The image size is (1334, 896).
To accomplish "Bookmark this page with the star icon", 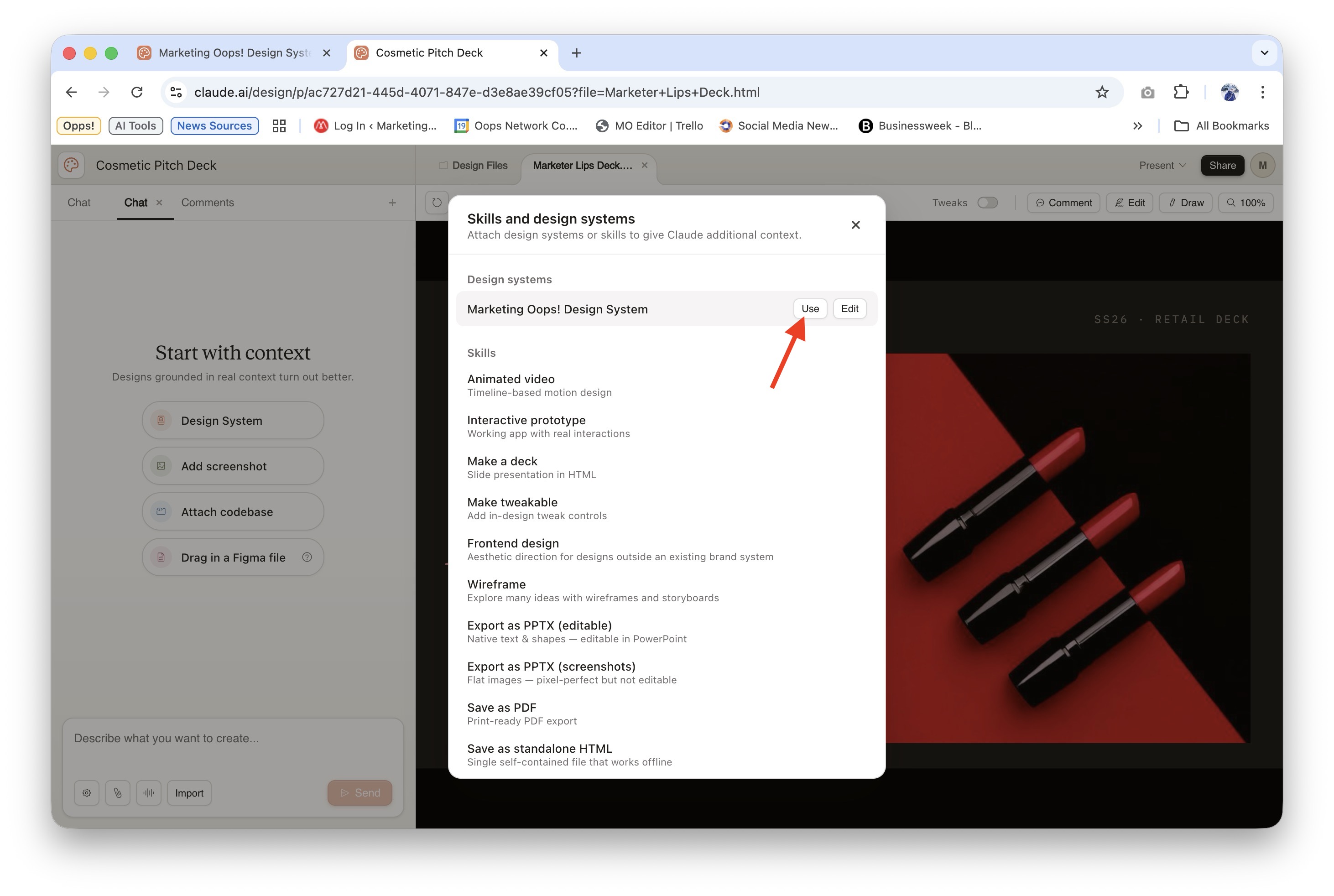I will click(1101, 93).
